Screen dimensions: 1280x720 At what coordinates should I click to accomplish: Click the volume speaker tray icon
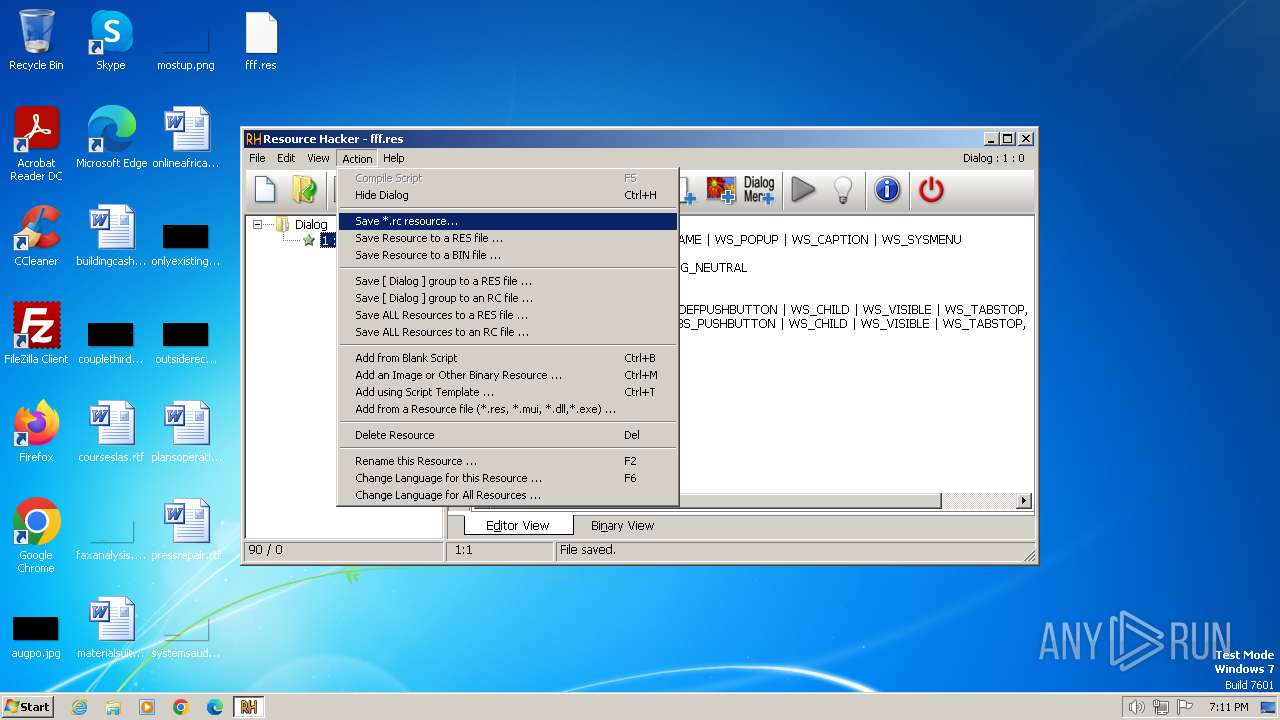(x=1136, y=707)
